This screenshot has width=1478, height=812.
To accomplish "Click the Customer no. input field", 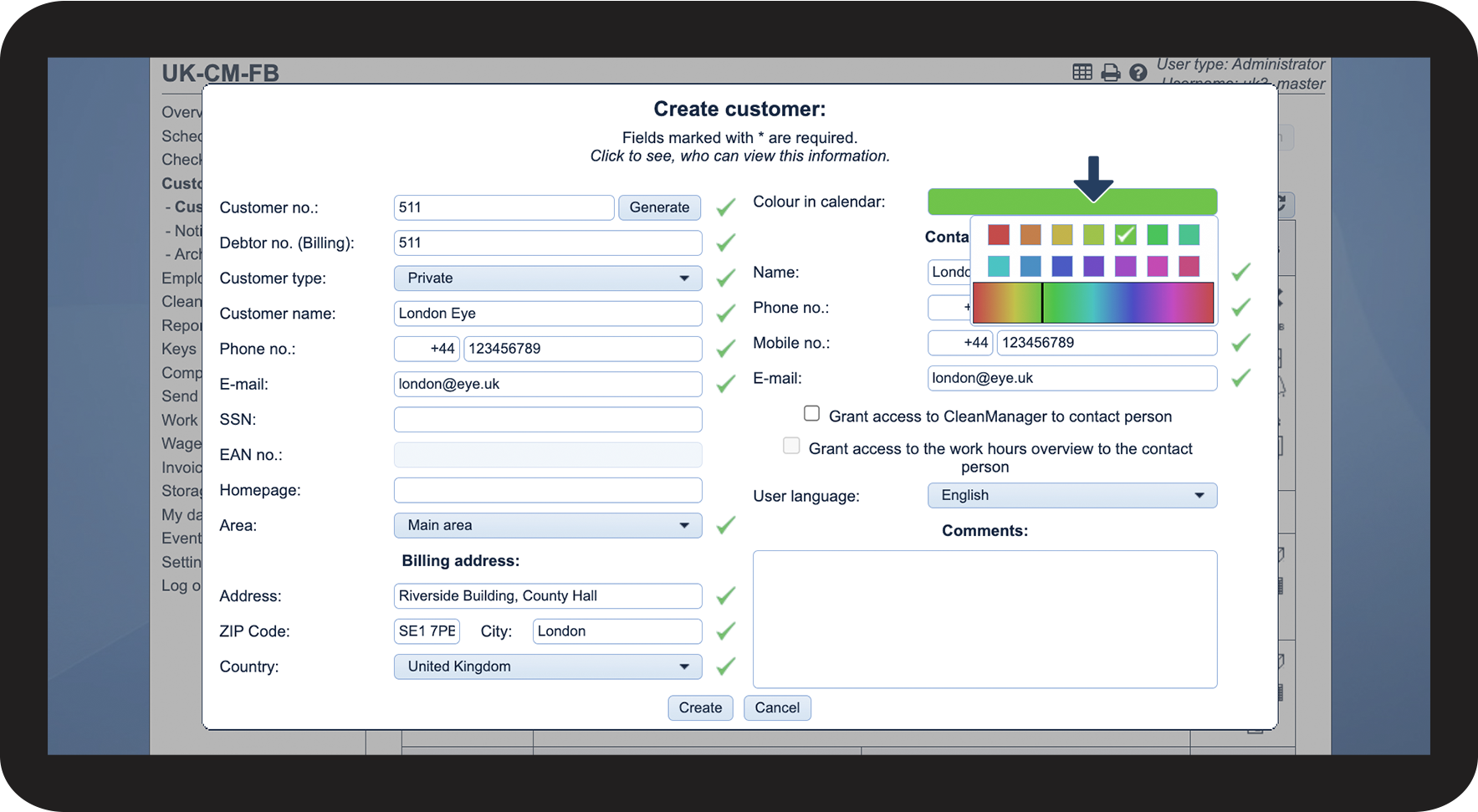I will coord(504,207).
